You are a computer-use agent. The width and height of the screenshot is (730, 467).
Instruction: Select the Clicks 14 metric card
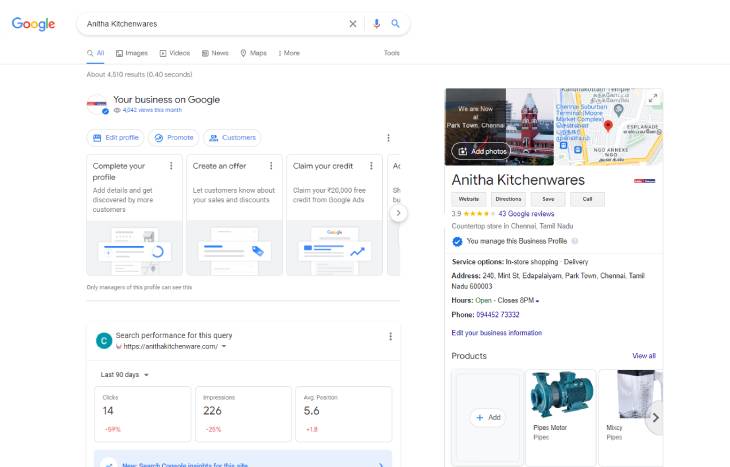tap(142, 414)
